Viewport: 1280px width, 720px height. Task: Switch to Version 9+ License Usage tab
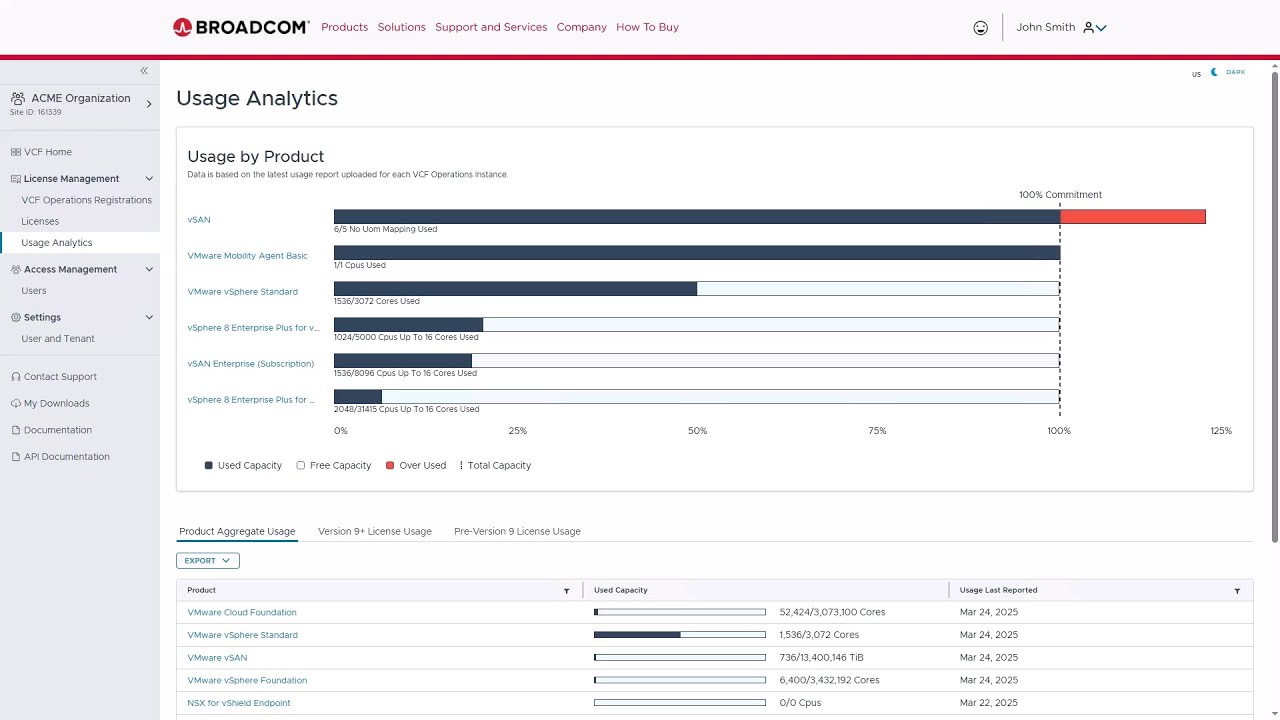(375, 532)
